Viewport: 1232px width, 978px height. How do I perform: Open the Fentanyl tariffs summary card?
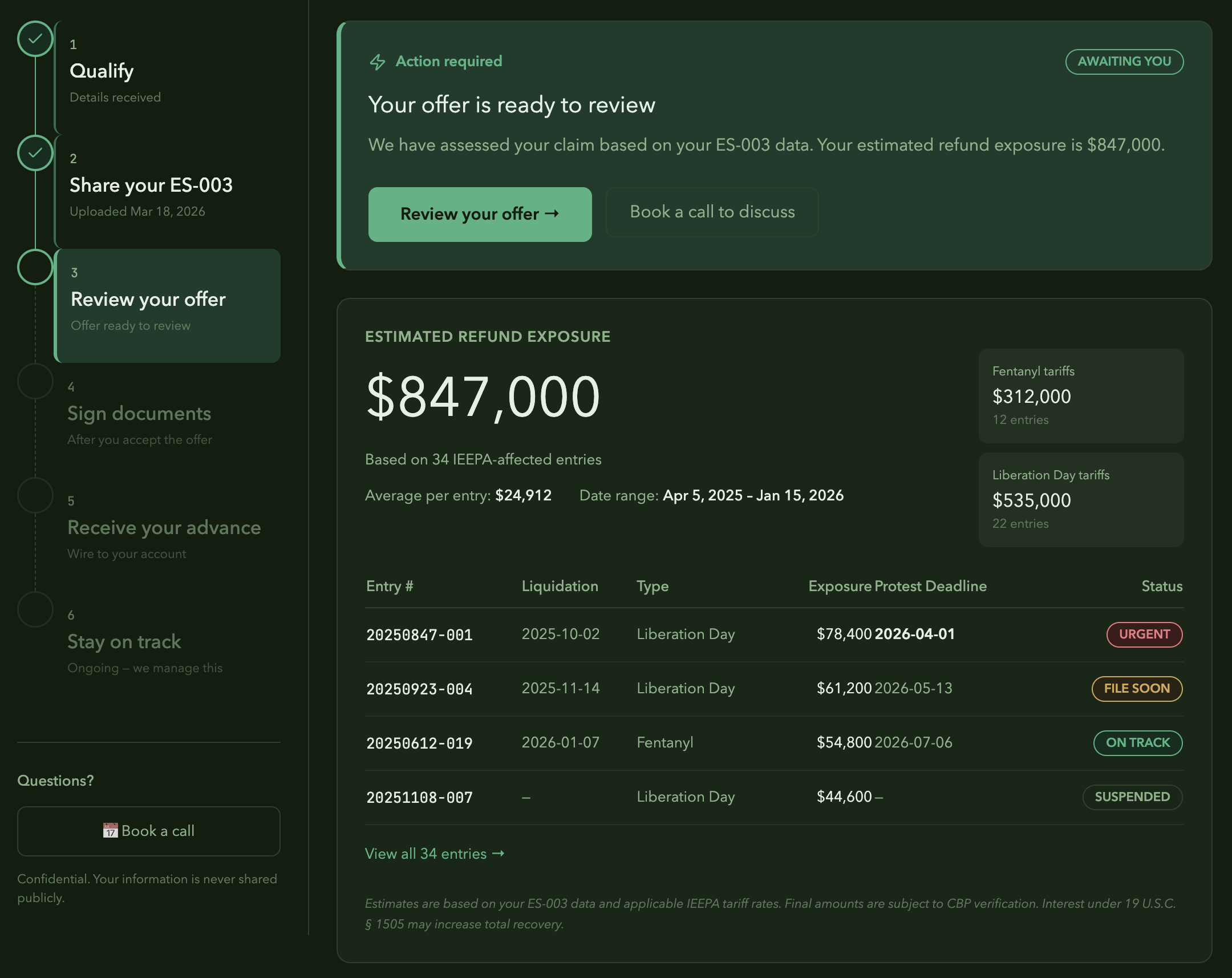1081,395
